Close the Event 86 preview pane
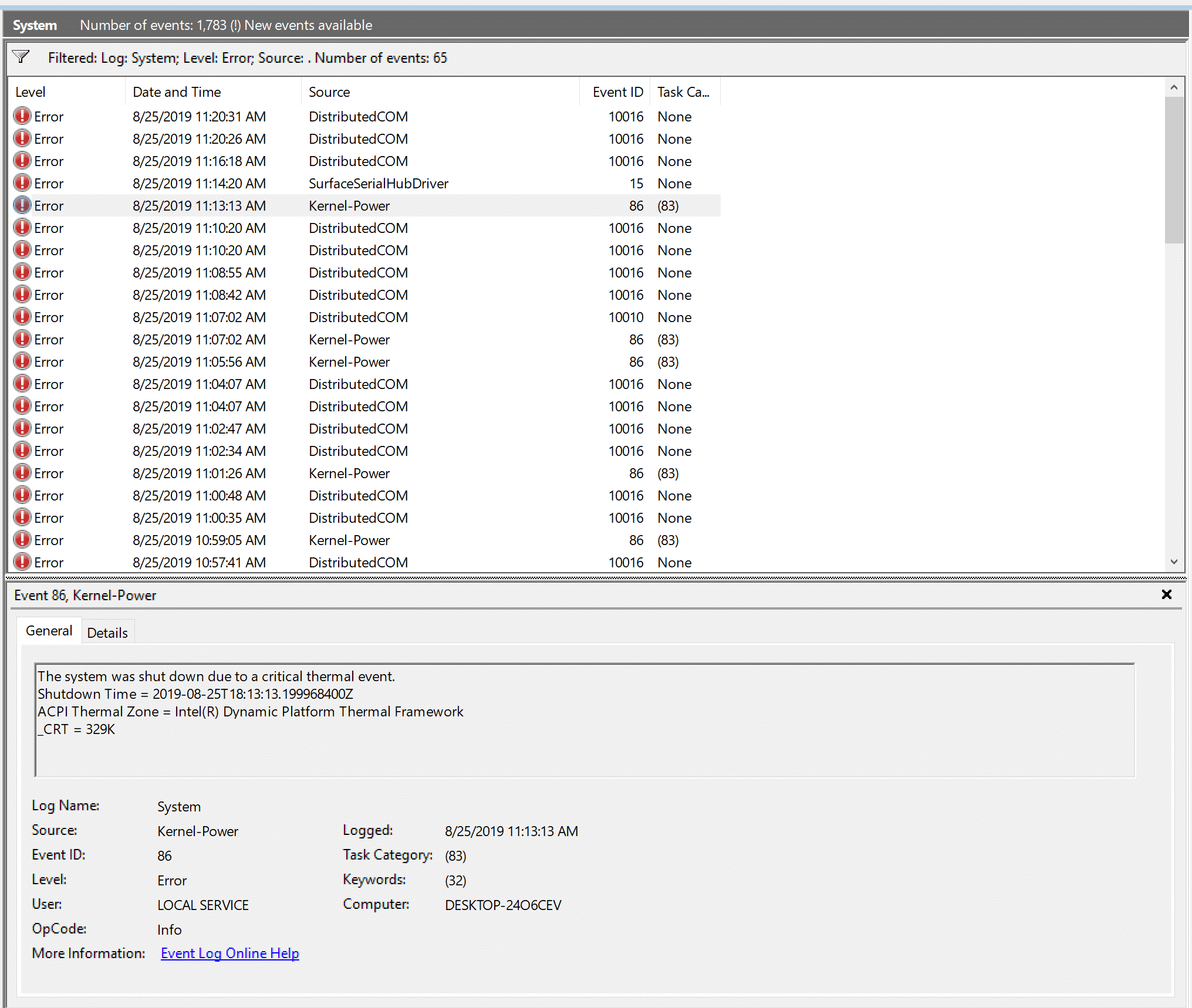 pyautogui.click(x=1167, y=595)
